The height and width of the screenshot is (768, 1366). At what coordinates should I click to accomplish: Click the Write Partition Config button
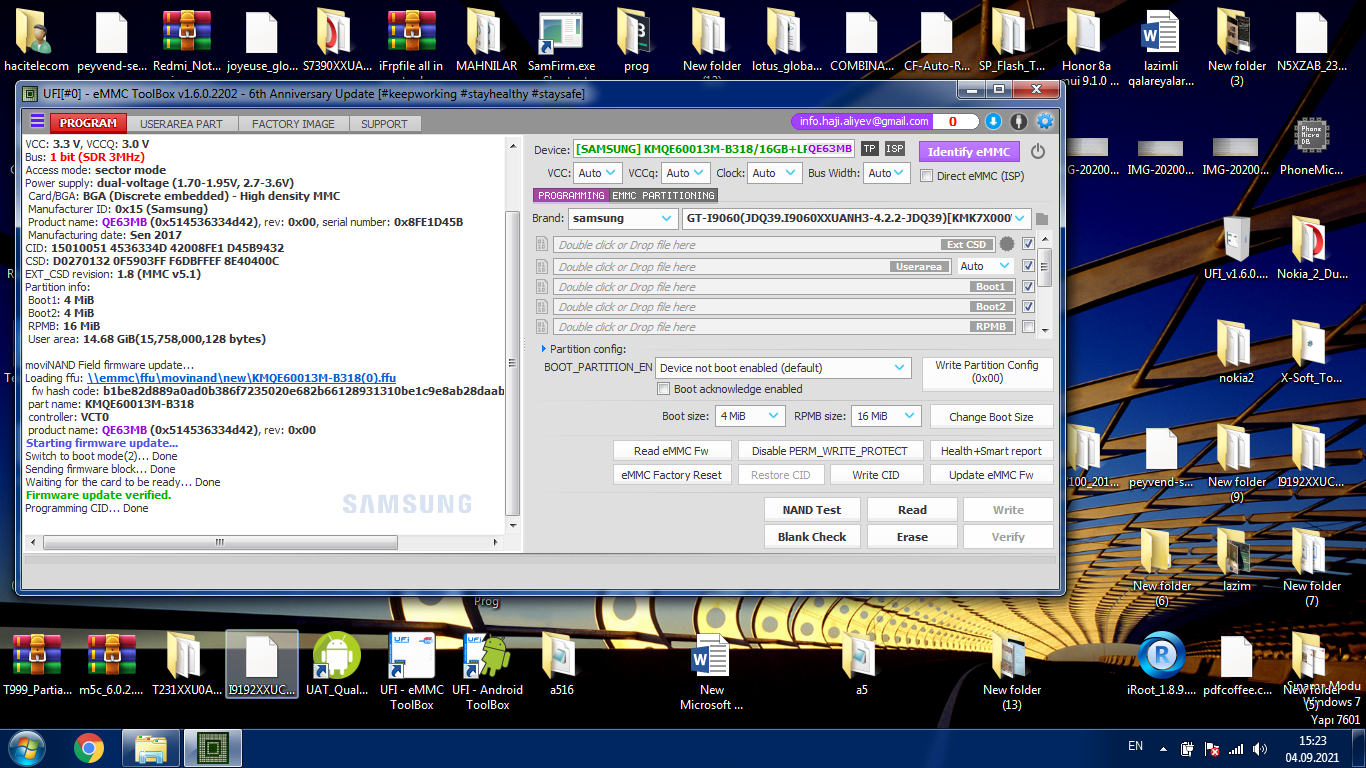click(987, 372)
